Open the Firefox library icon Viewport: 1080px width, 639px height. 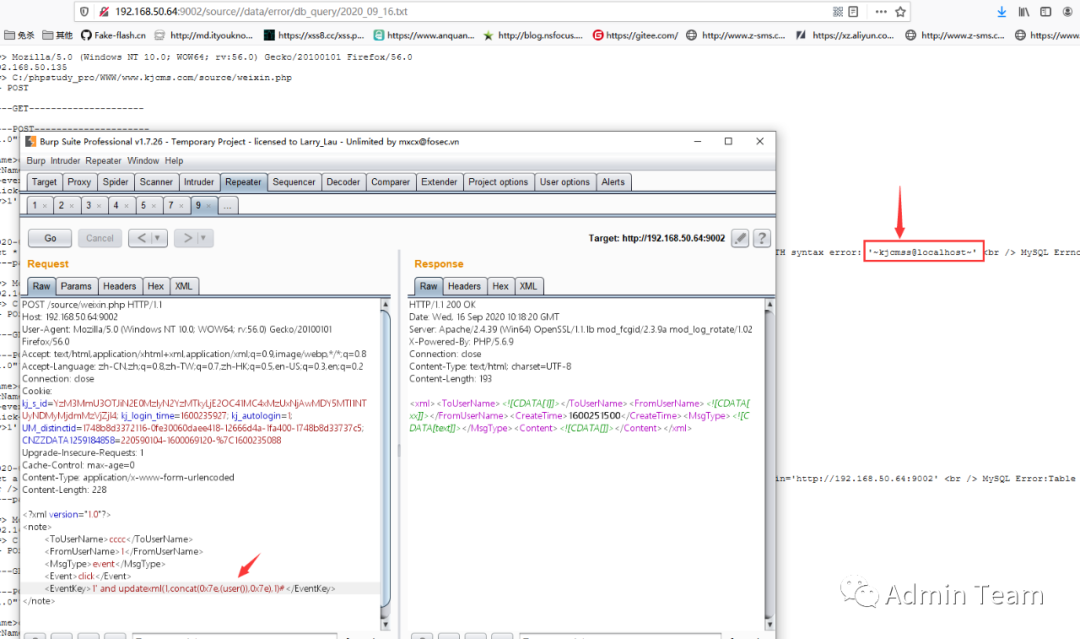(1024, 12)
